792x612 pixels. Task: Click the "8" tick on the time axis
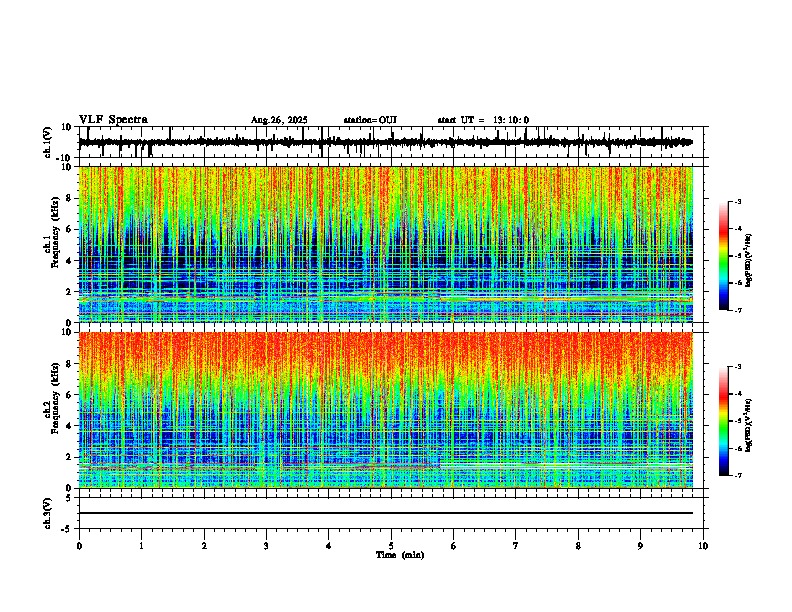(x=578, y=546)
